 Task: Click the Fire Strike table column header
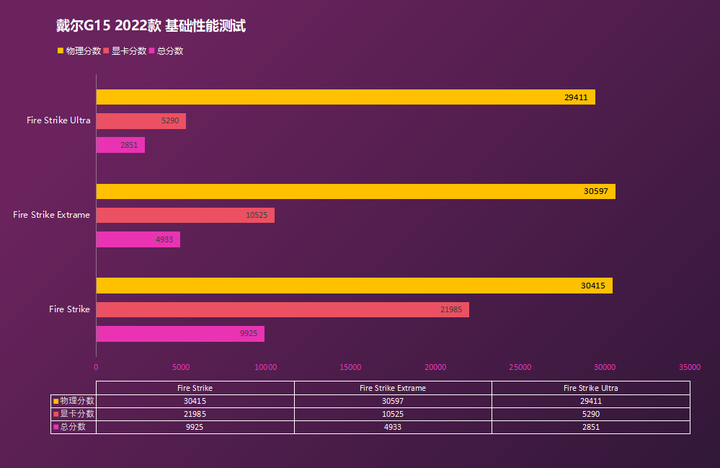[195, 388]
